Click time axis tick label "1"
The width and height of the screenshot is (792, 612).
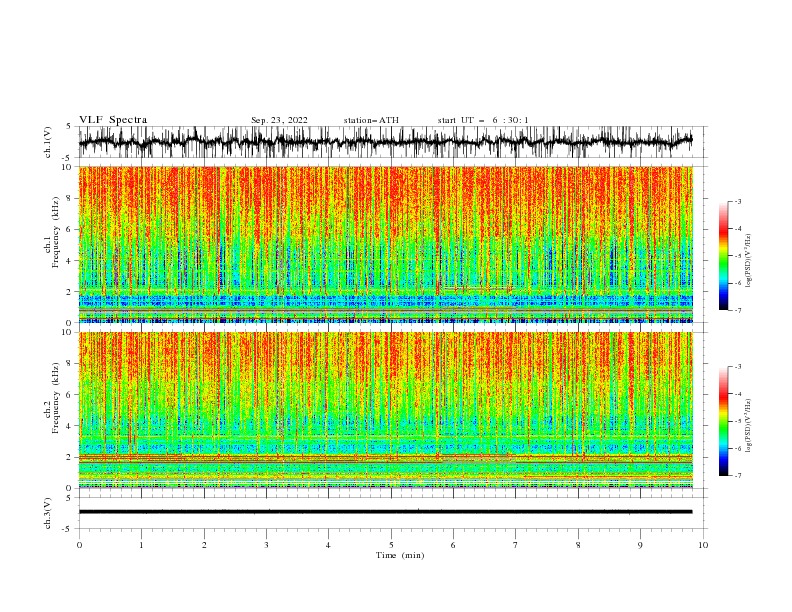pyautogui.click(x=141, y=545)
